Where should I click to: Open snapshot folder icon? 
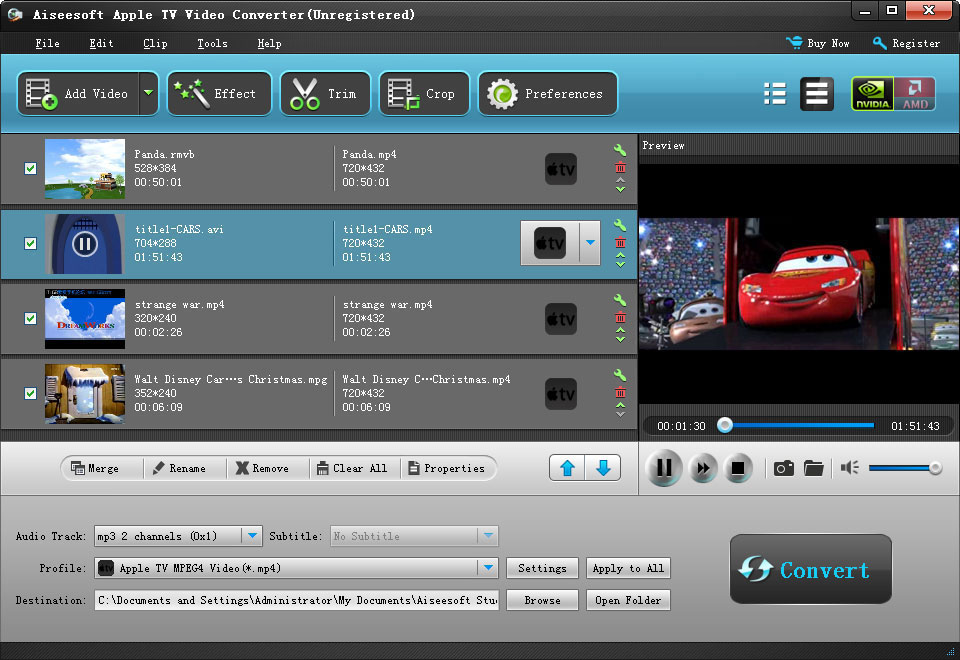coord(814,468)
